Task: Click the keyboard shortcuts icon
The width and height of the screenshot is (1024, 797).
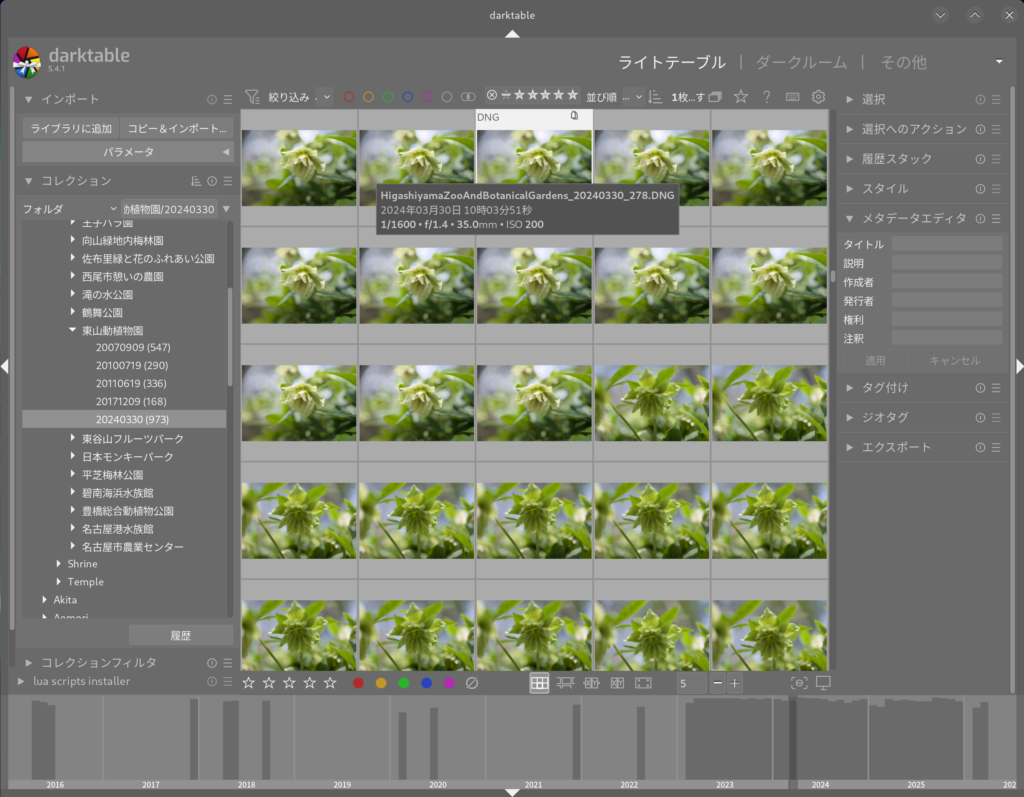Action: pos(793,97)
